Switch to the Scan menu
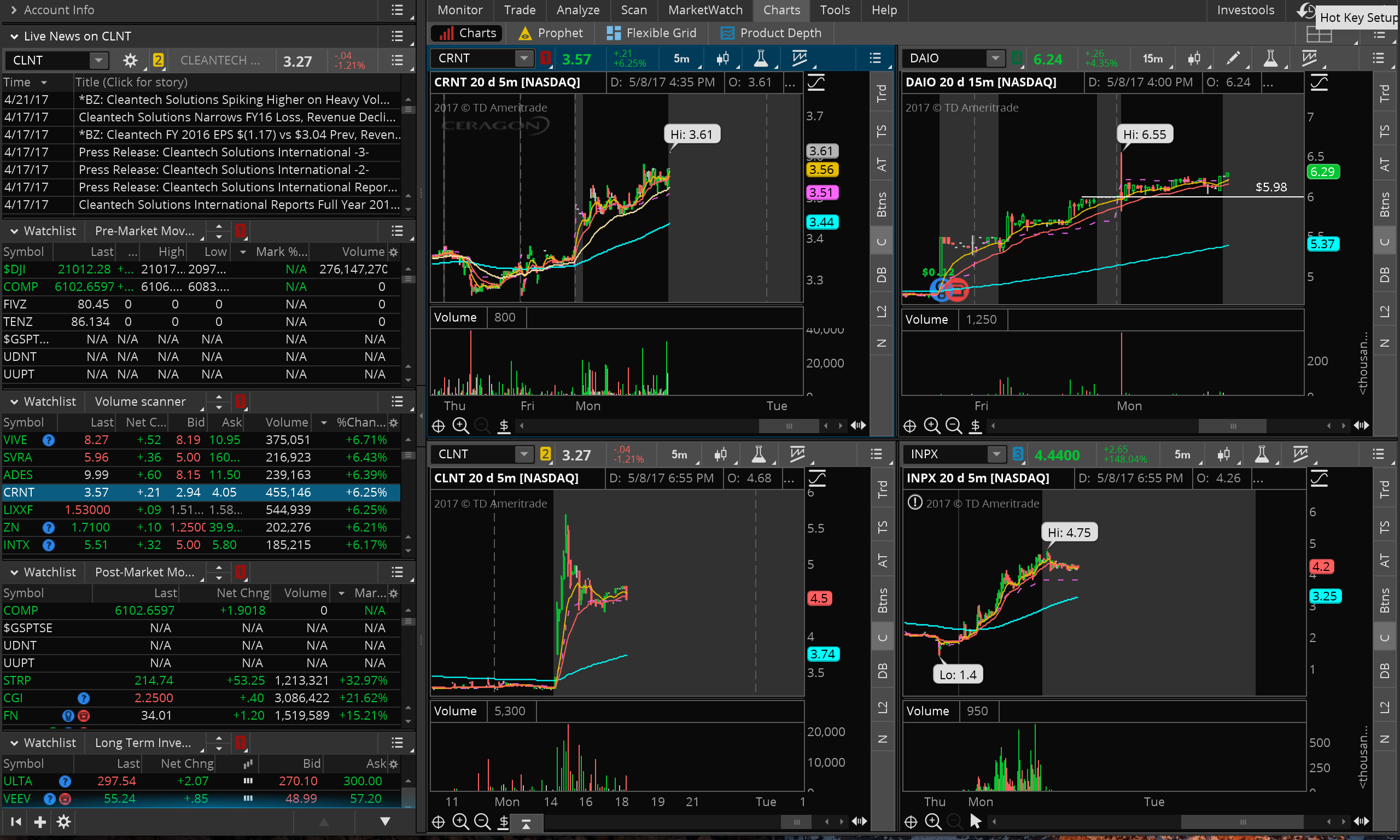 pyautogui.click(x=633, y=10)
